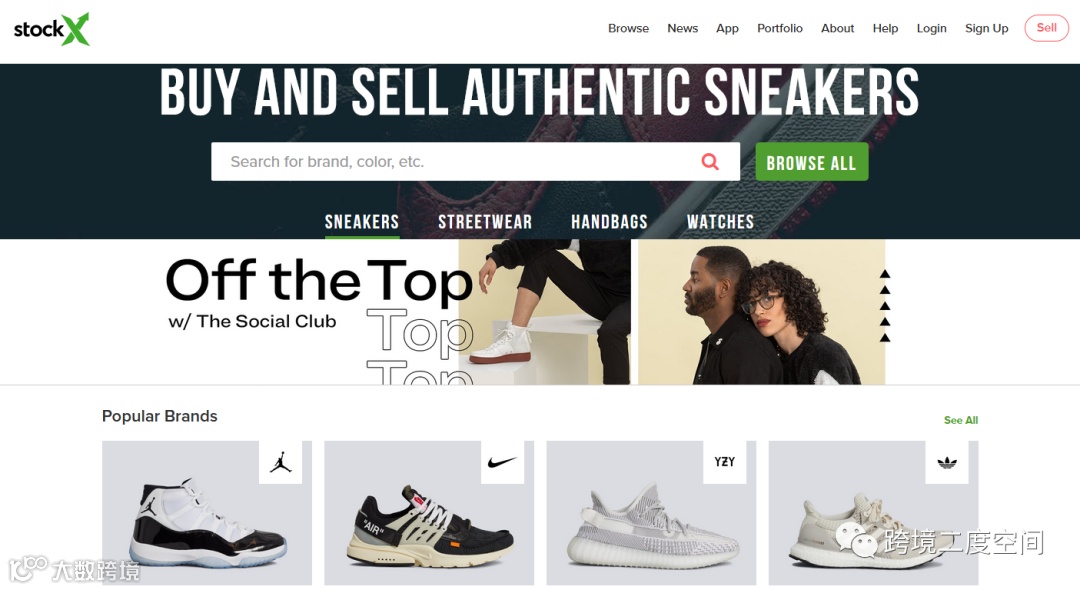This screenshot has width=1080, height=590.
Task: Go to the News page
Action: 683,28
